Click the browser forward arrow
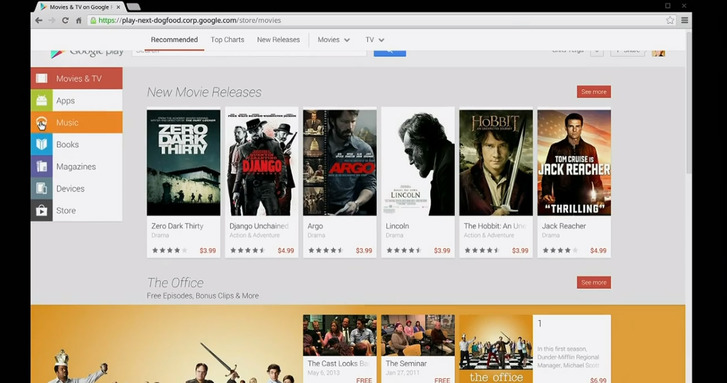 tap(52, 20)
